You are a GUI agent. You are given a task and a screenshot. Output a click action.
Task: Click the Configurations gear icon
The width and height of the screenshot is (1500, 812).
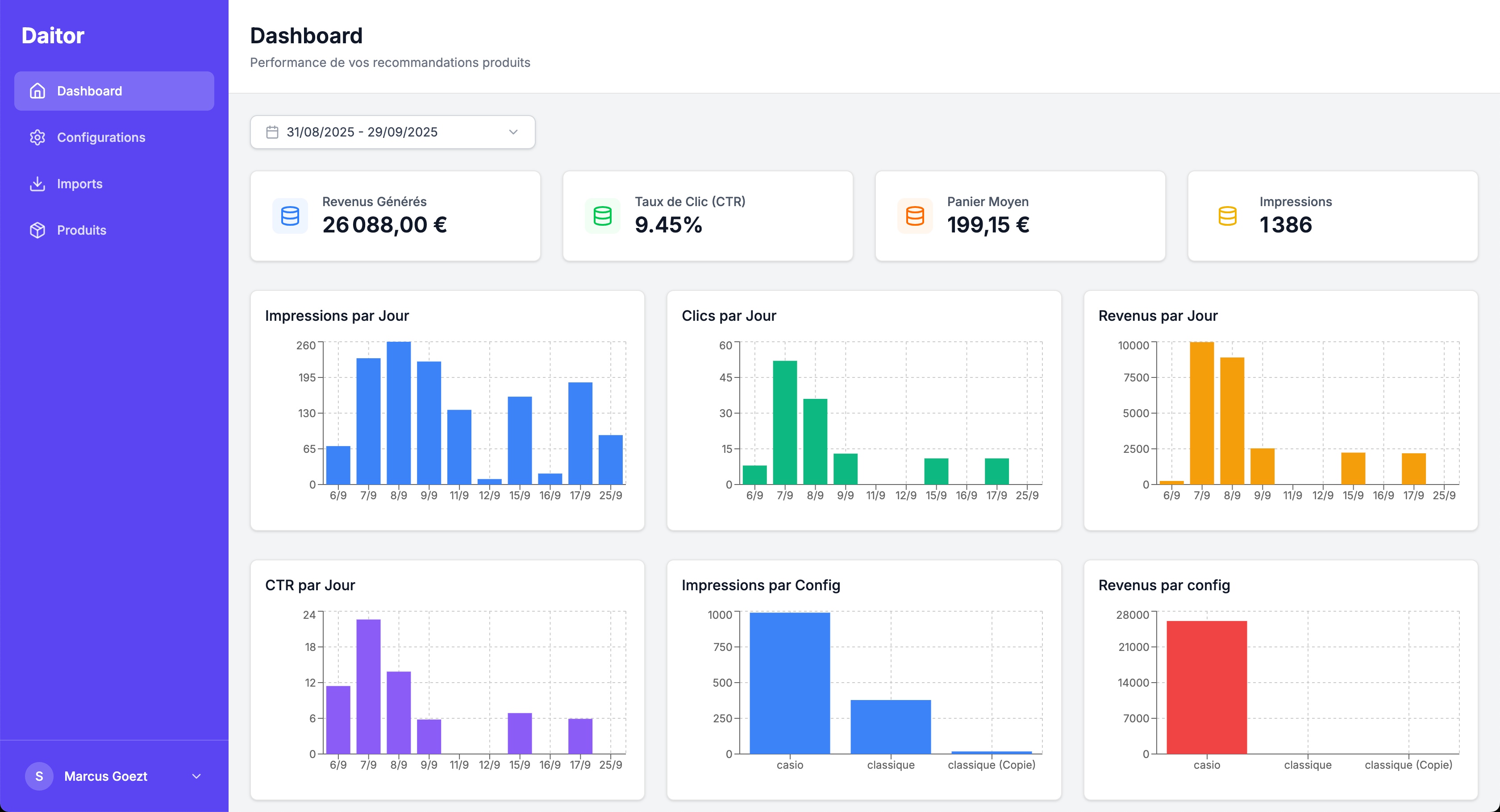tap(38, 137)
